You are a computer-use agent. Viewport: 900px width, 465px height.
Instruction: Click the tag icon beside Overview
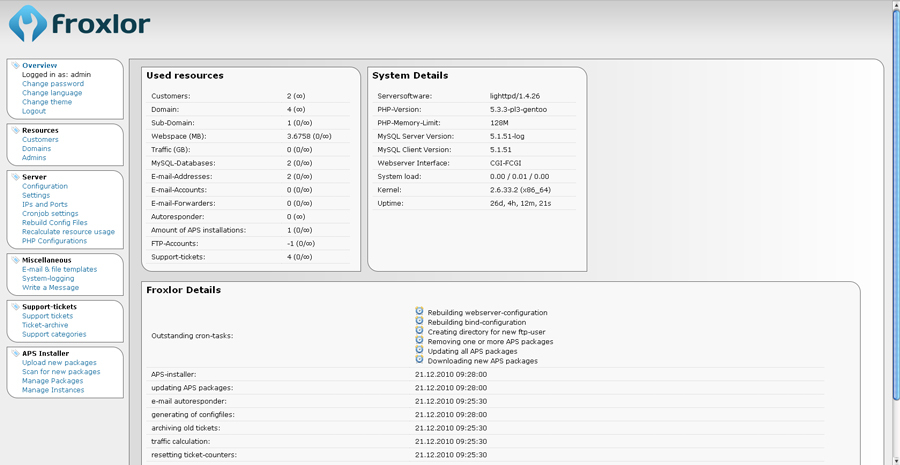point(15,65)
